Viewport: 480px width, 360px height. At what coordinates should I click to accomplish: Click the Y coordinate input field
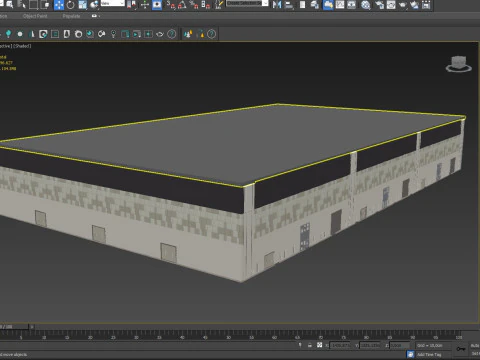pyautogui.click(x=370, y=346)
